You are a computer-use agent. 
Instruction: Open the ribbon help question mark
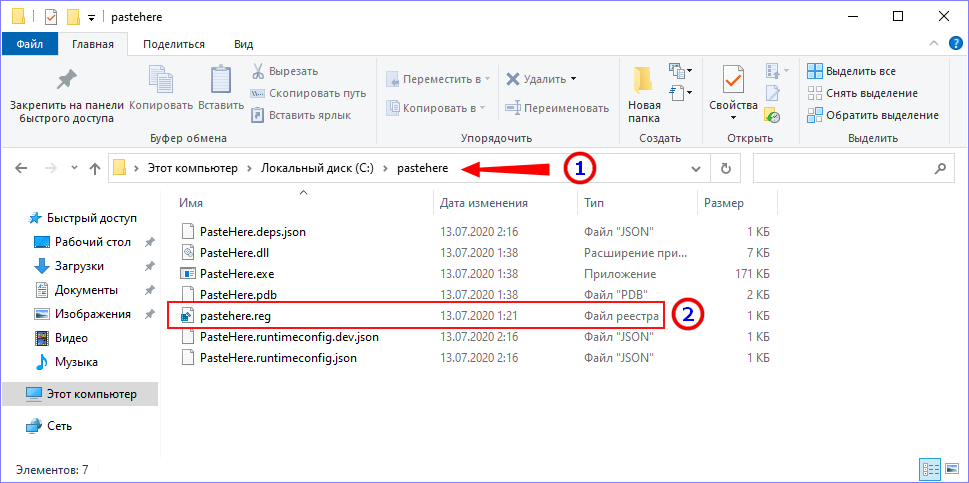pos(955,44)
